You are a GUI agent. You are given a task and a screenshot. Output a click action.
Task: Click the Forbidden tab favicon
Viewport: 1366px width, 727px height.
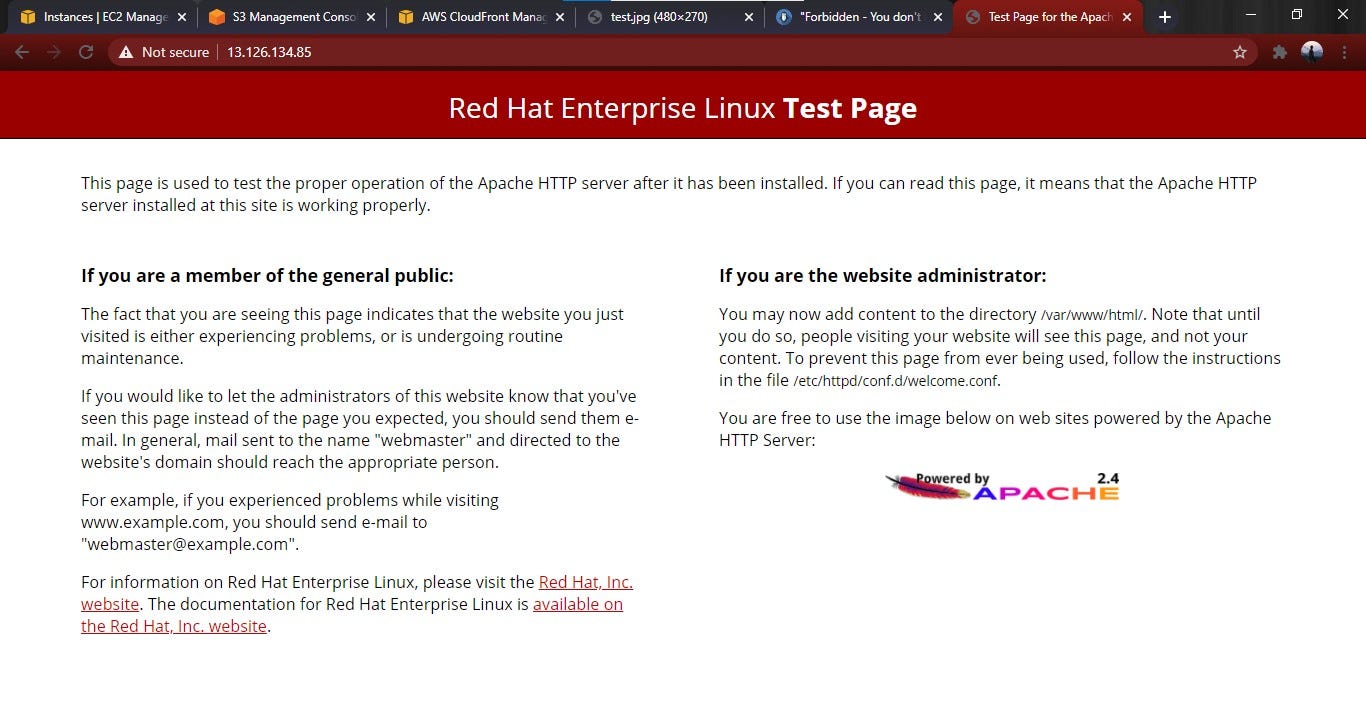point(784,17)
